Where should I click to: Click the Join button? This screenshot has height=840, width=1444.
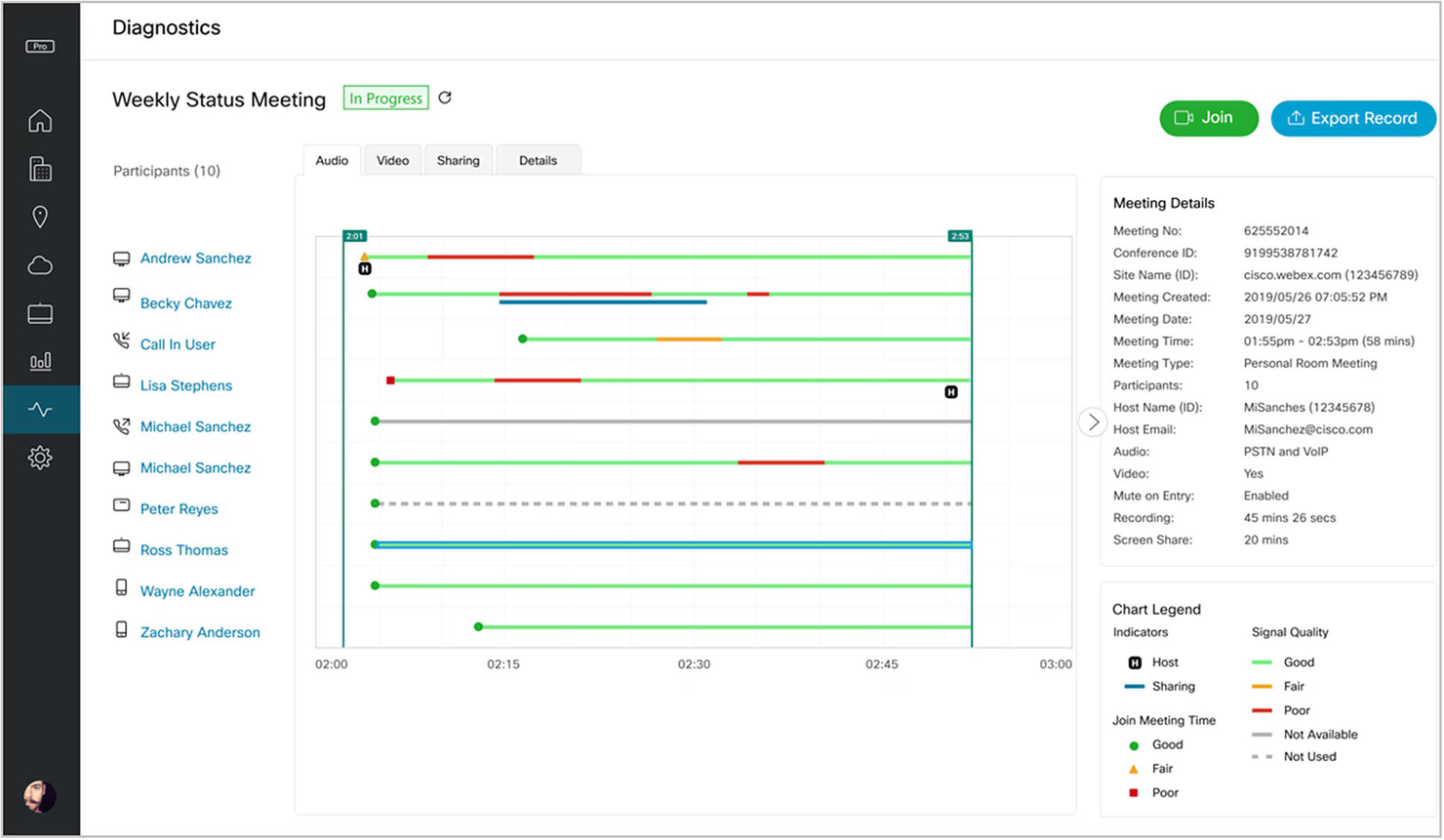tap(1209, 118)
